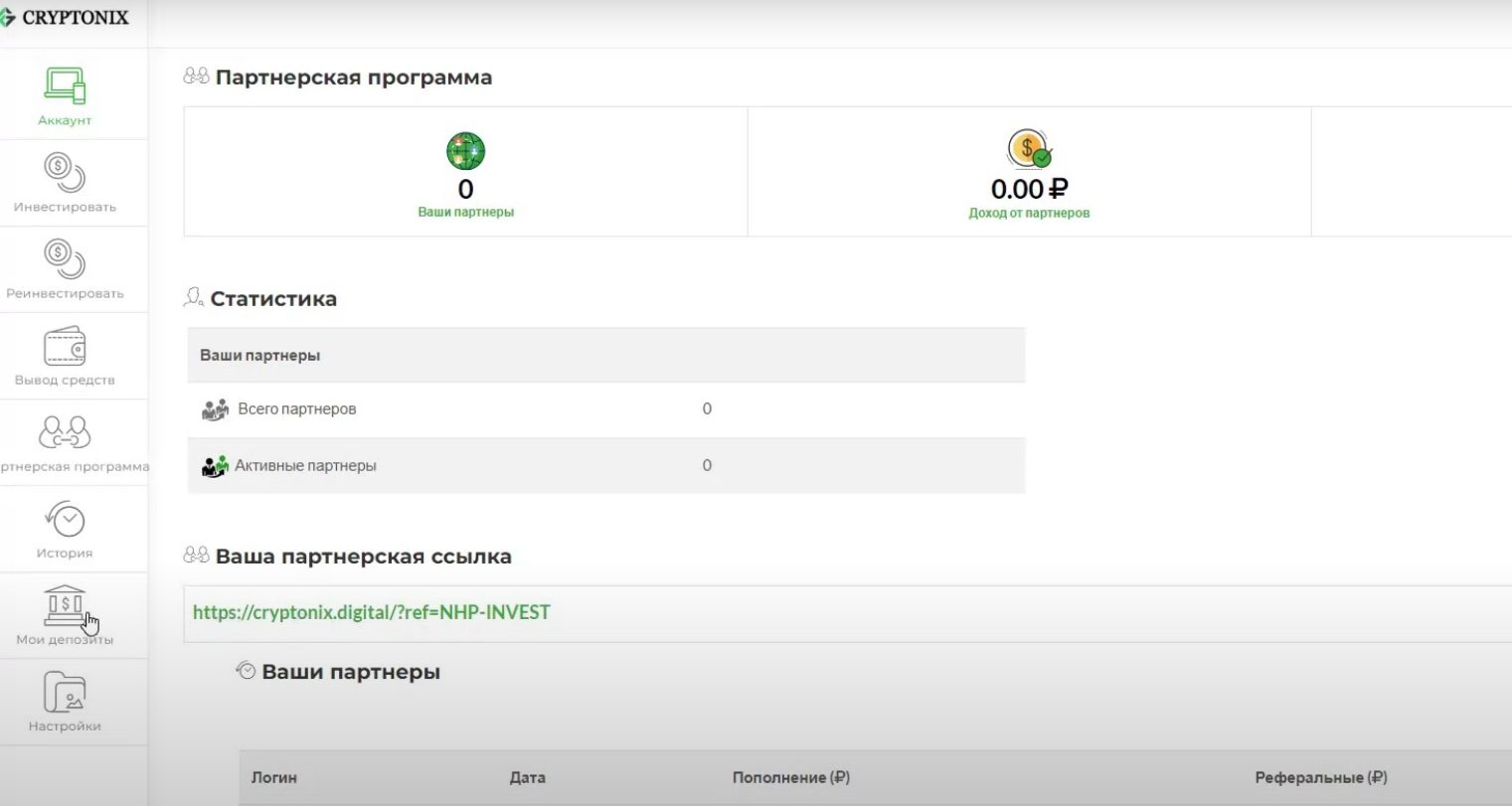Viewport: 1512px width, 806px height.
Task: Click the Партнерская программа page heading
Action: (x=354, y=78)
